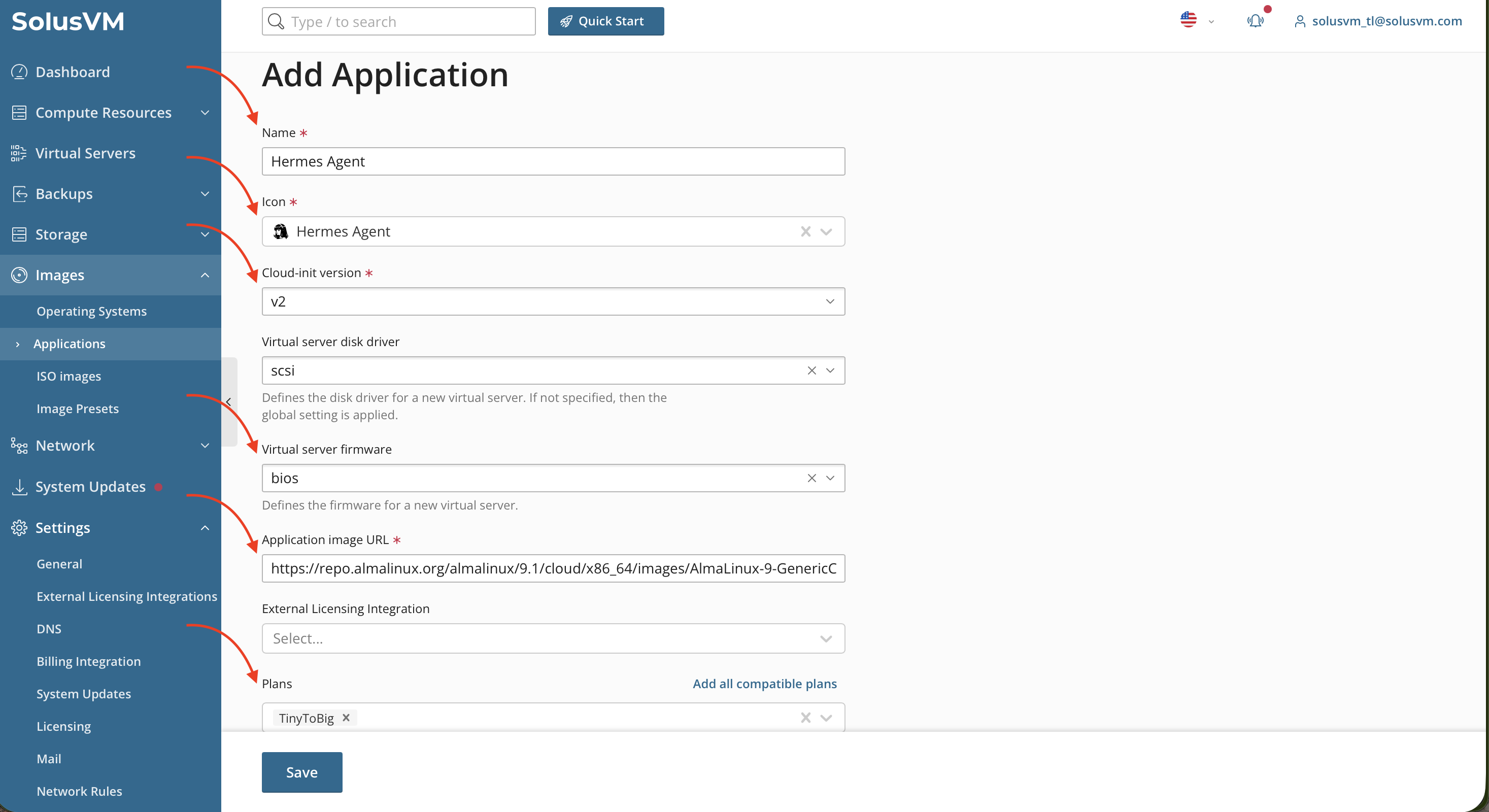This screenshot has width=1489, height=812.
Task: Click the US flag language icon
Action: [x=1189, y=20]
